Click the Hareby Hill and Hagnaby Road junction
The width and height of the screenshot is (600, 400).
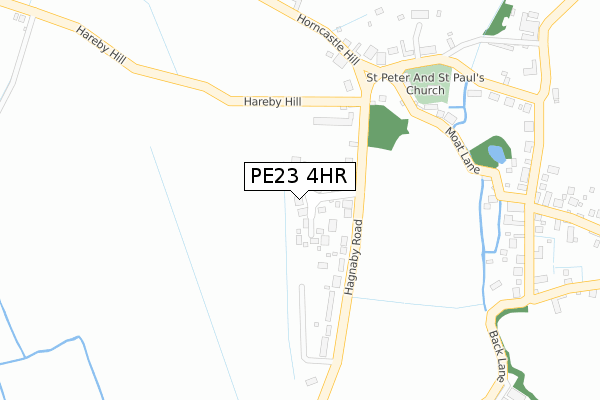click(364, 100)
